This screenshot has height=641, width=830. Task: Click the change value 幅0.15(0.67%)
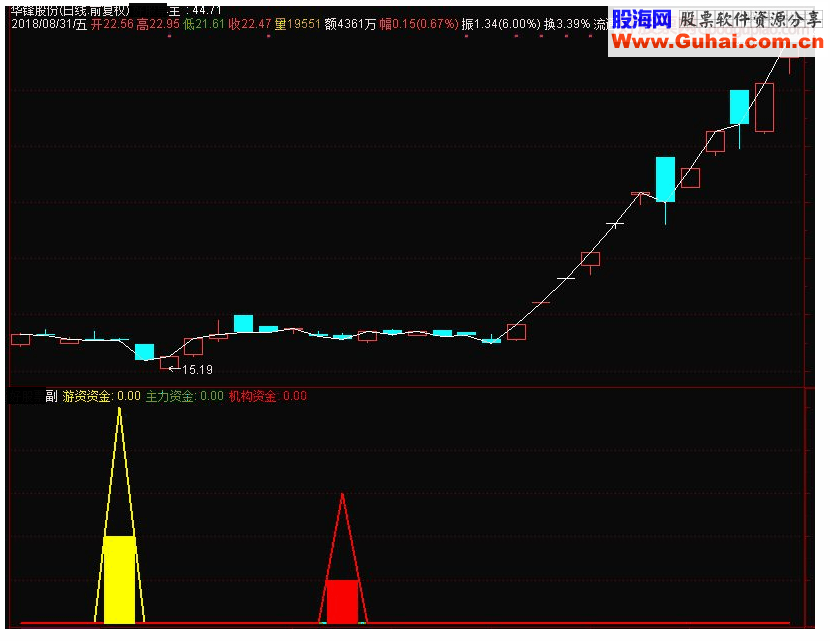pyautogui.click(x=419, y=24)
